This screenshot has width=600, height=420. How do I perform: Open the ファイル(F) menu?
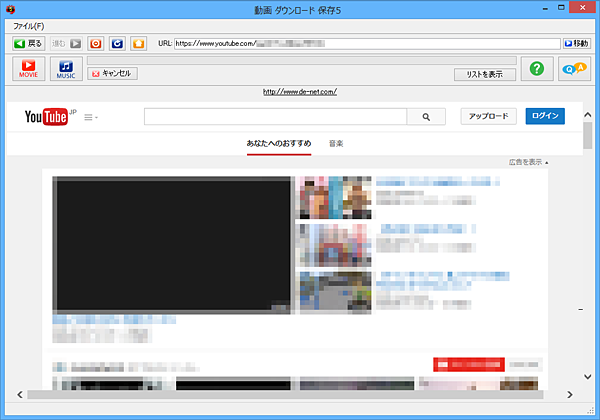[29, 26]
